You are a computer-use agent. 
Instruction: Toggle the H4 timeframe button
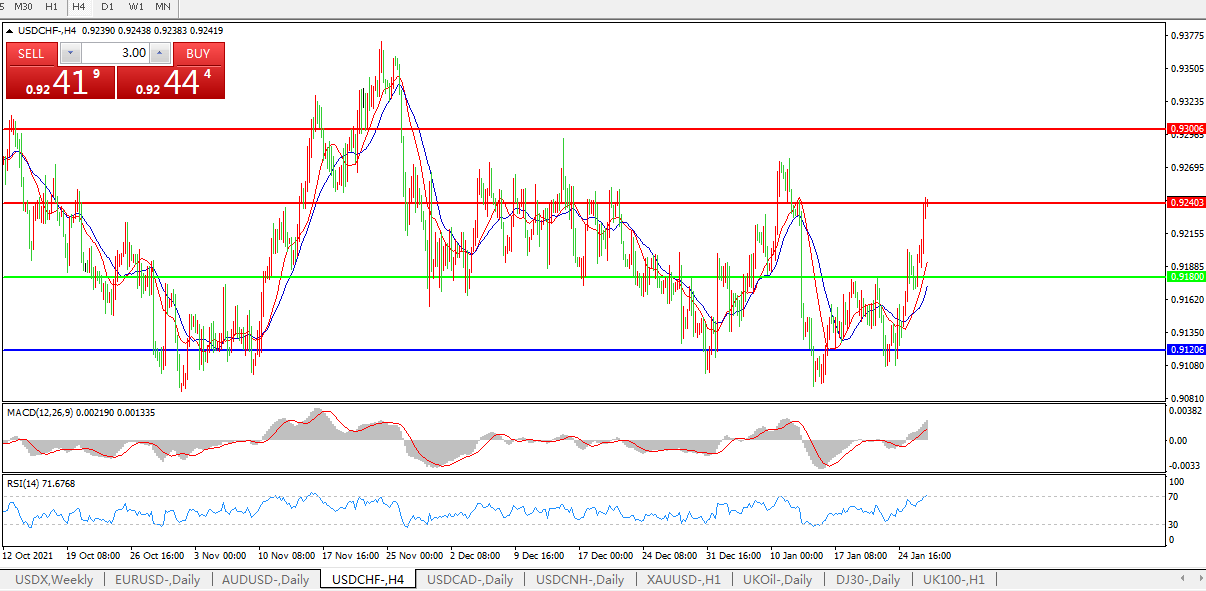[x=79, y=7]
